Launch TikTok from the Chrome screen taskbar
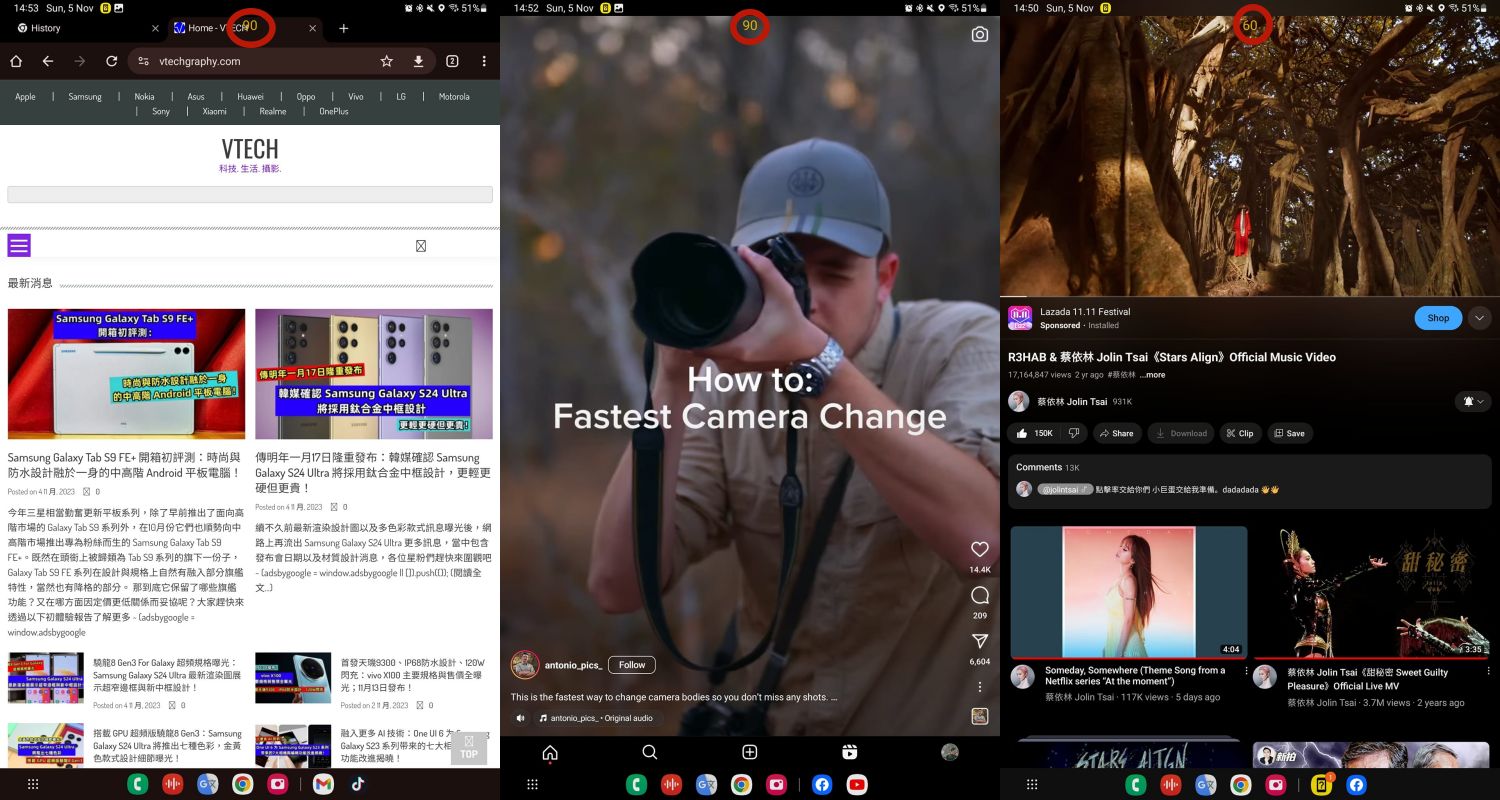This screenshot has height=800, width=1500. (x=357, y=785)
